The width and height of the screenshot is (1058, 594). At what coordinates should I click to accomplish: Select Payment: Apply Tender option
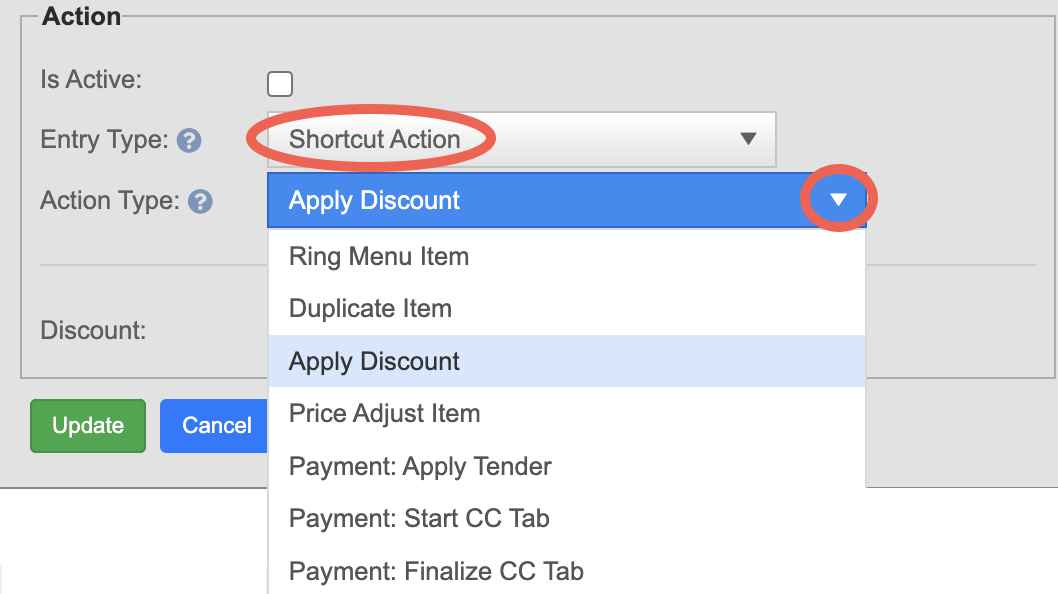(420, 466)
